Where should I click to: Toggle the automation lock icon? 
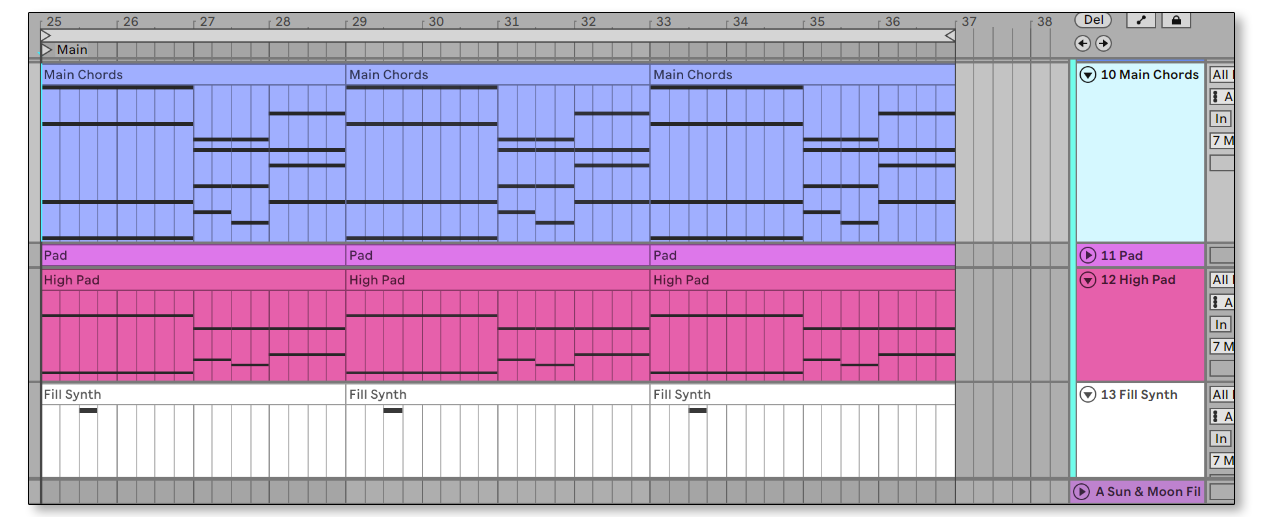coord(1176,20)
